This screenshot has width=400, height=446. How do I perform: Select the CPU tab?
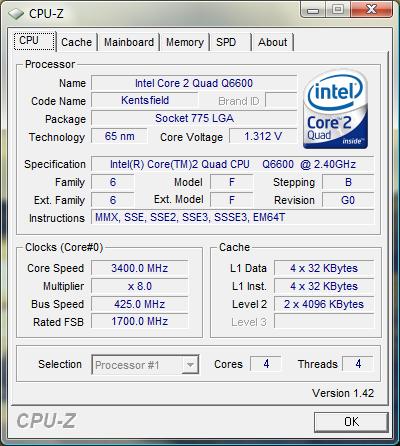tap(35, 41)
